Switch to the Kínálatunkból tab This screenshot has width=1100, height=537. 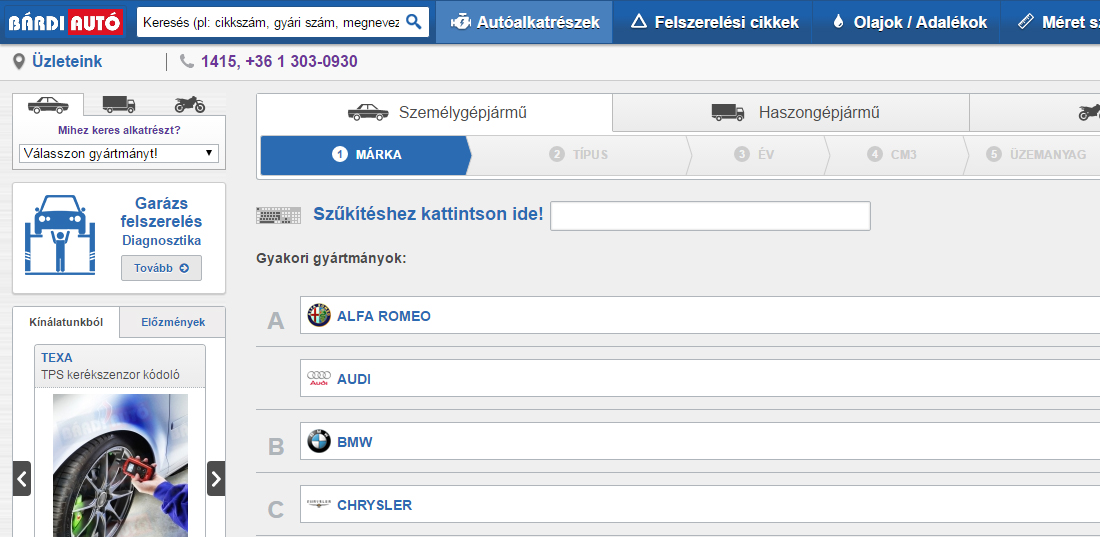pyautogui.click(x=66, y=322)
